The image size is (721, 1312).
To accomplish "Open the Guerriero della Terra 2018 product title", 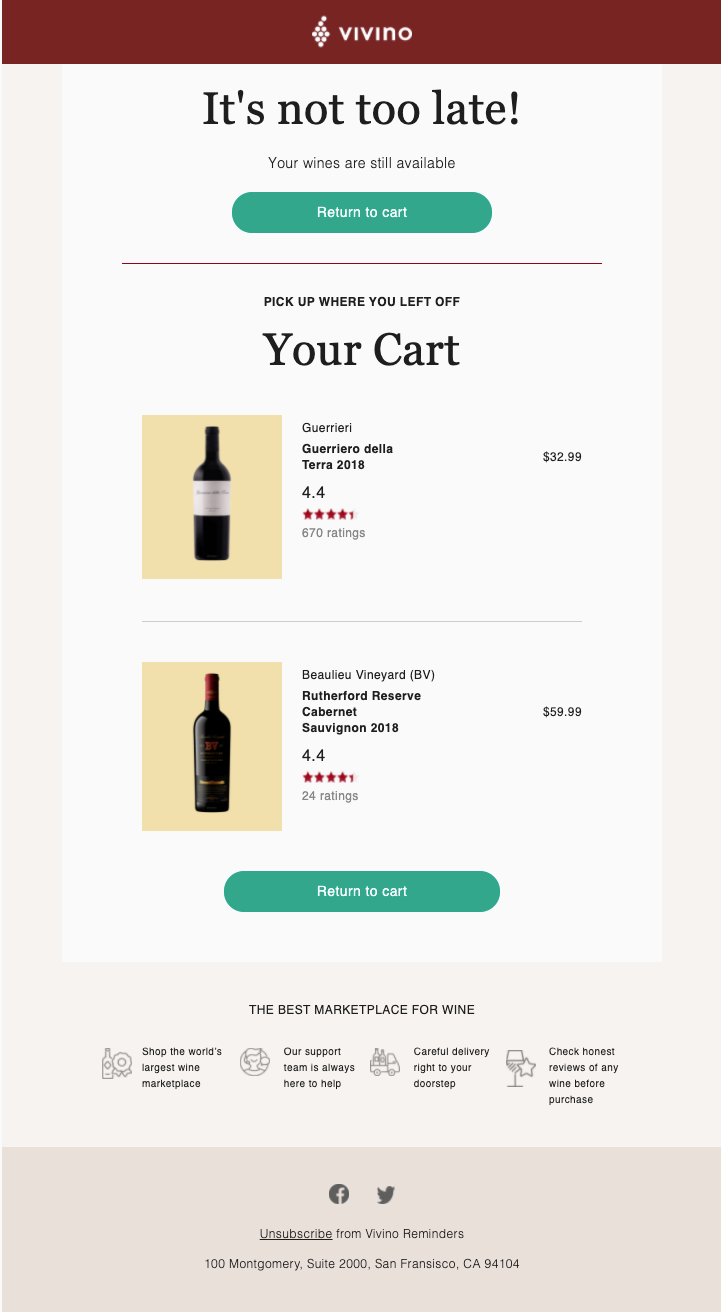I will coord(347,457).
